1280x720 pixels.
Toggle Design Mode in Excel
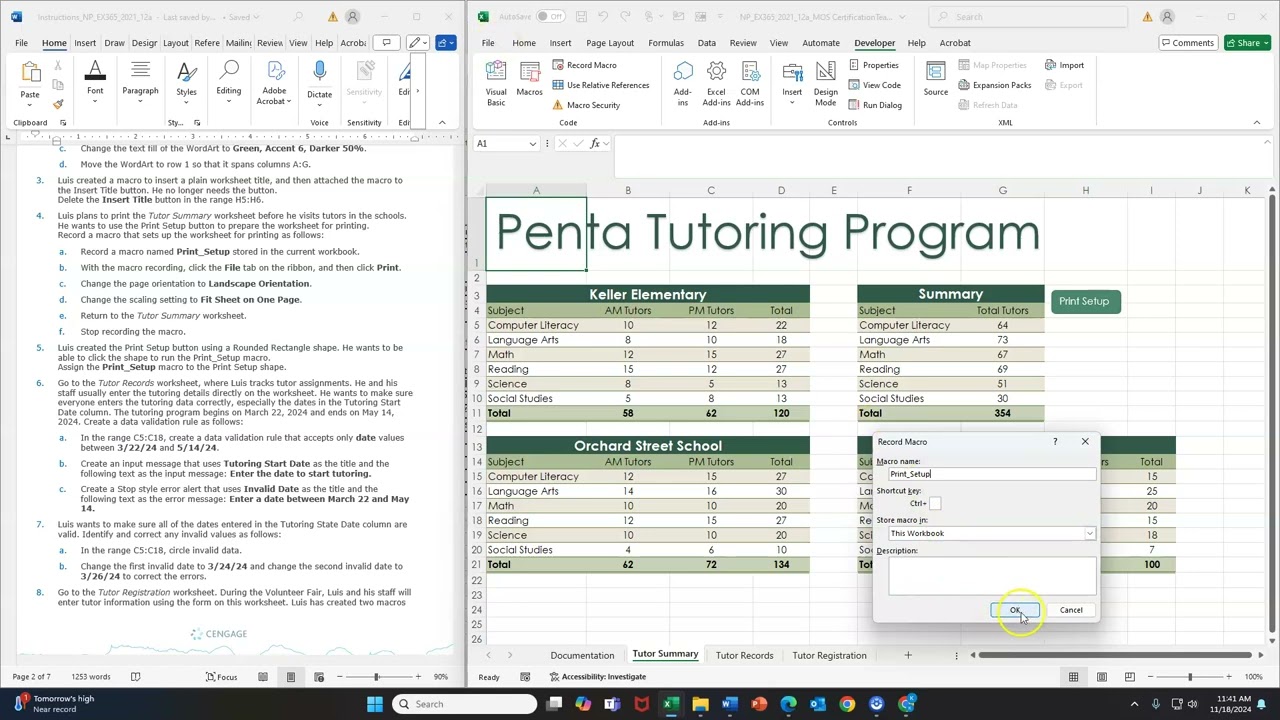tap(826, 84)
